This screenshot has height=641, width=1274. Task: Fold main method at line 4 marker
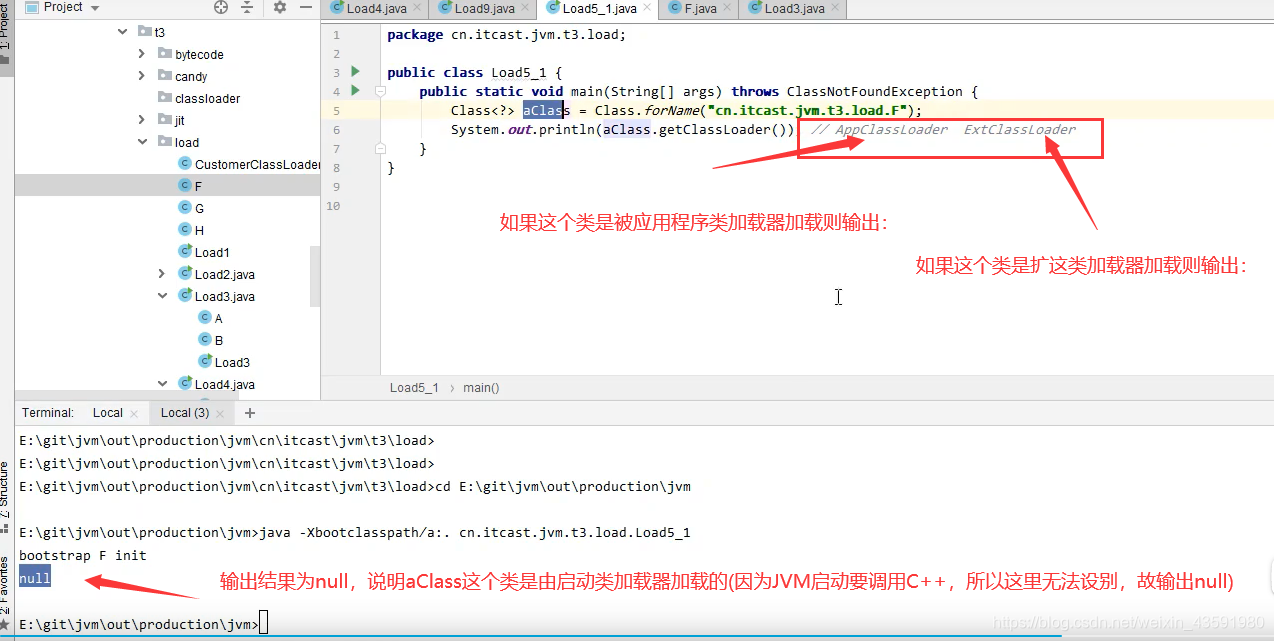click(x=380, y=91)
